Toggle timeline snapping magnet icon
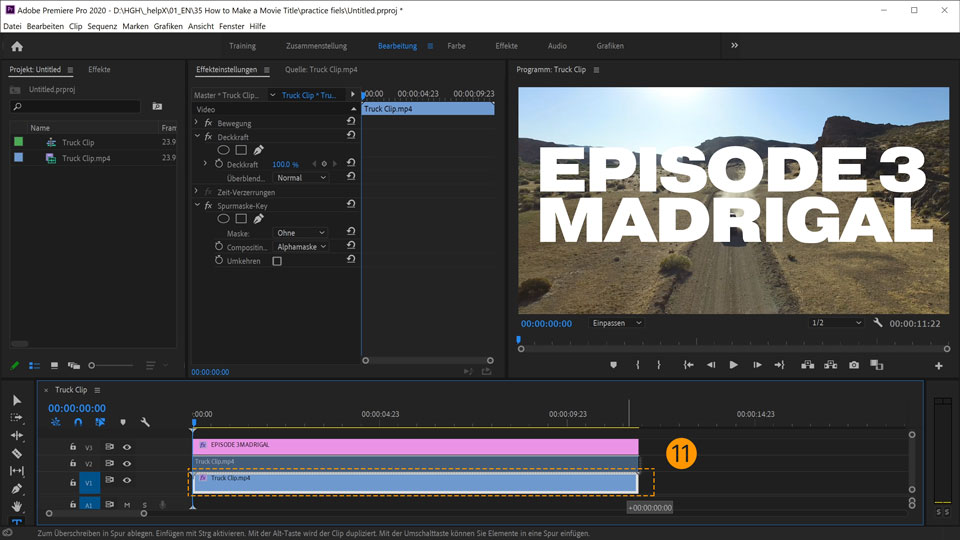960x540 pixels. click(78, 422)
